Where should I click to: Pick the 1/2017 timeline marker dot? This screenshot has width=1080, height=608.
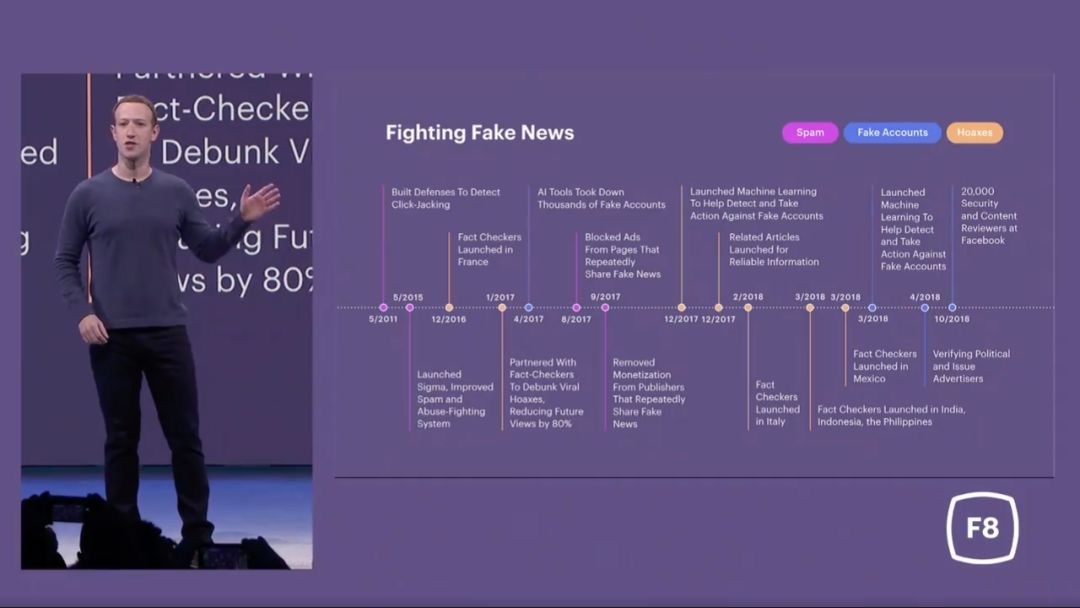(x=502, y=308)
